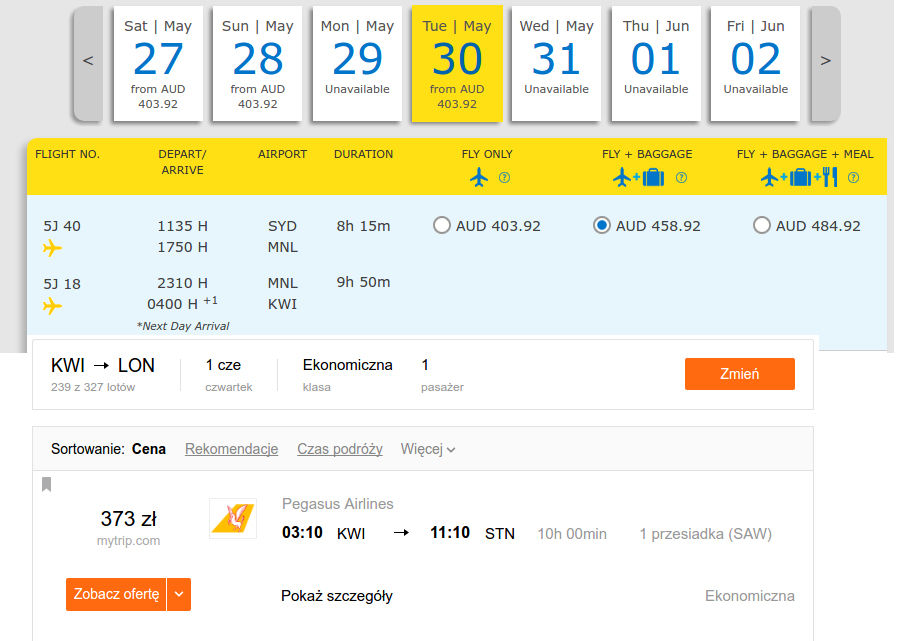Select the AUD 403.92 Fly Only fare
899x641 pixels.
(441, 225)
